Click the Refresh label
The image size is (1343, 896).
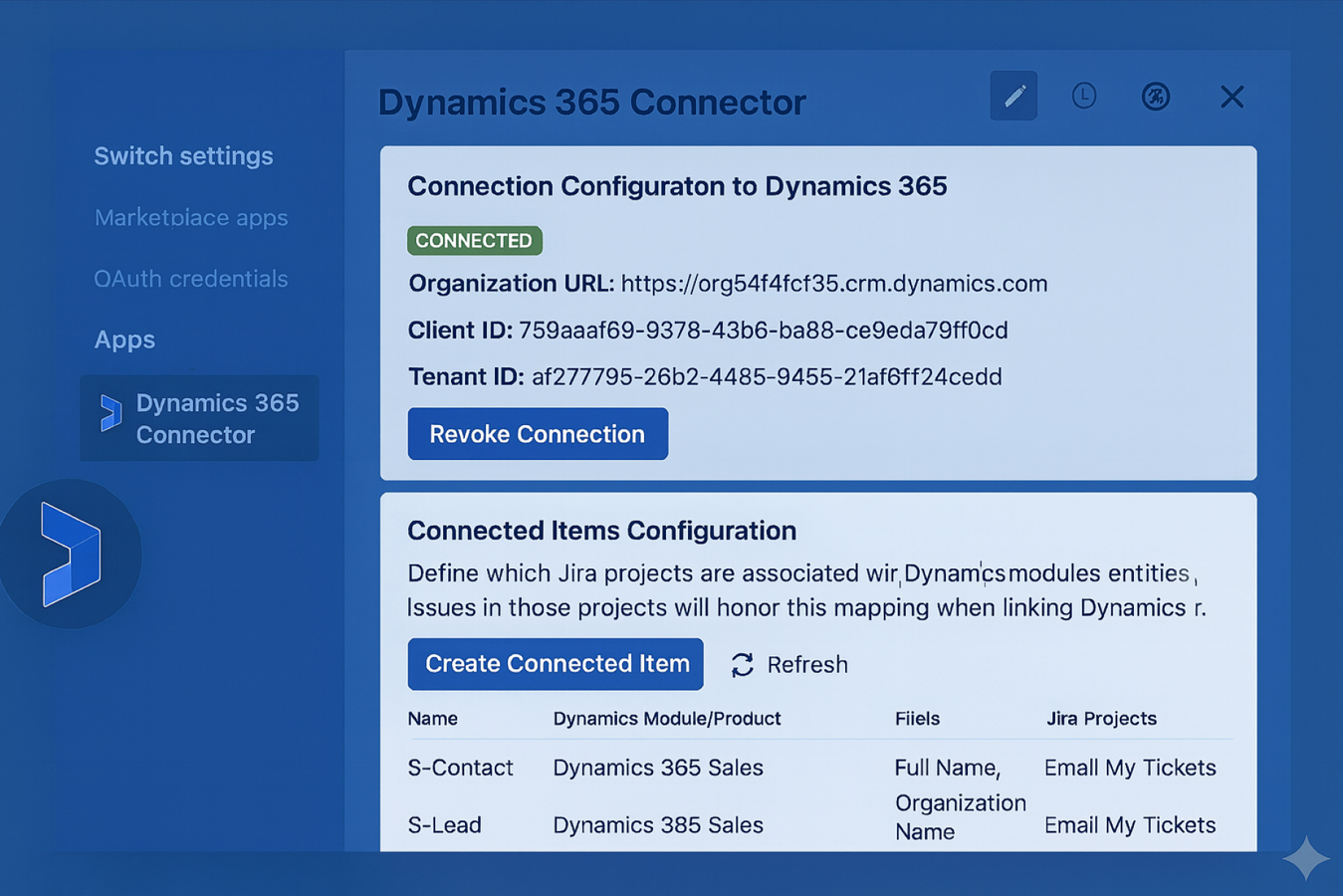click(807, 664)
